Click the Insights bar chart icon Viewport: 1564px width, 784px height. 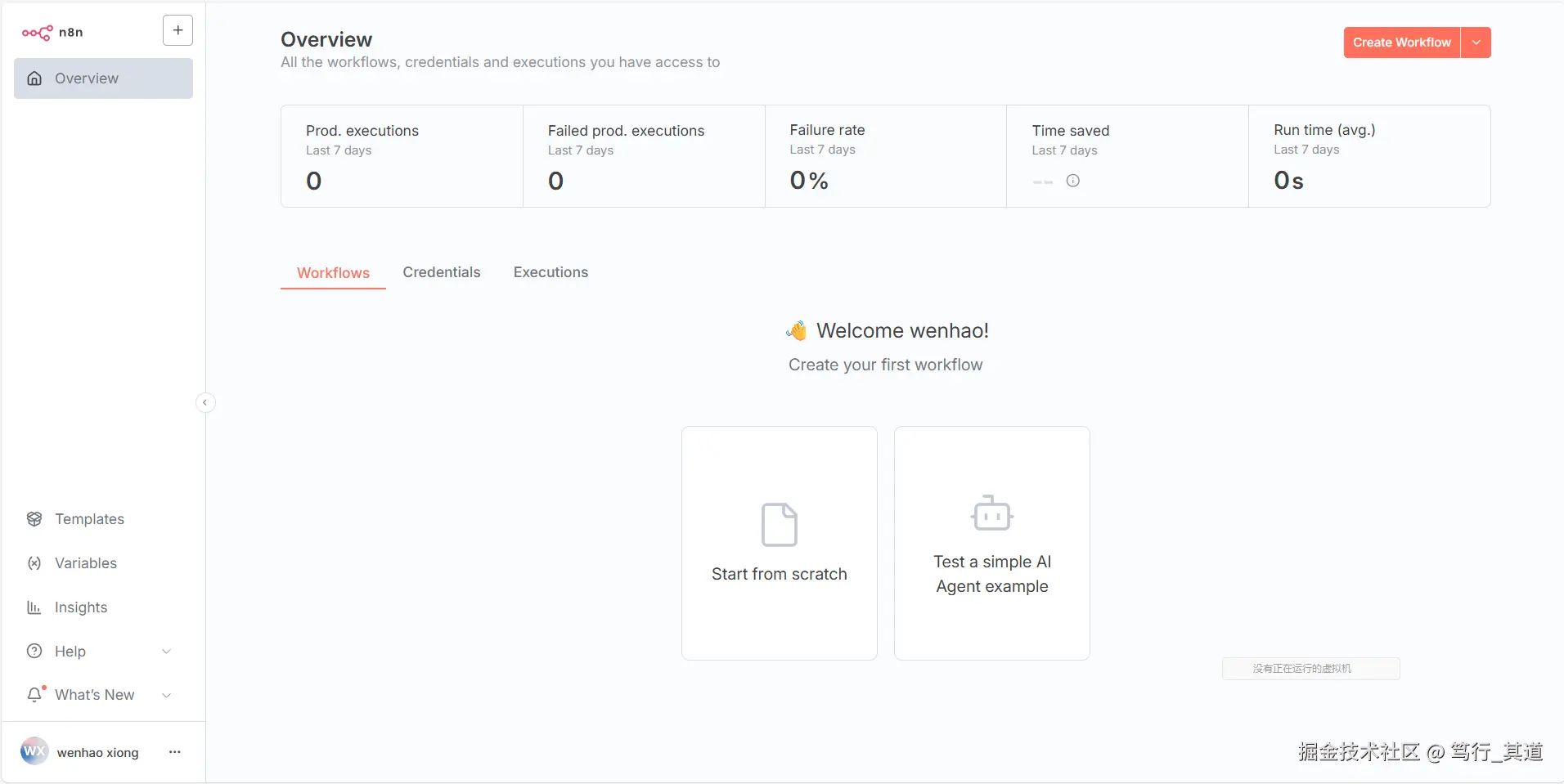coord(34,607)
